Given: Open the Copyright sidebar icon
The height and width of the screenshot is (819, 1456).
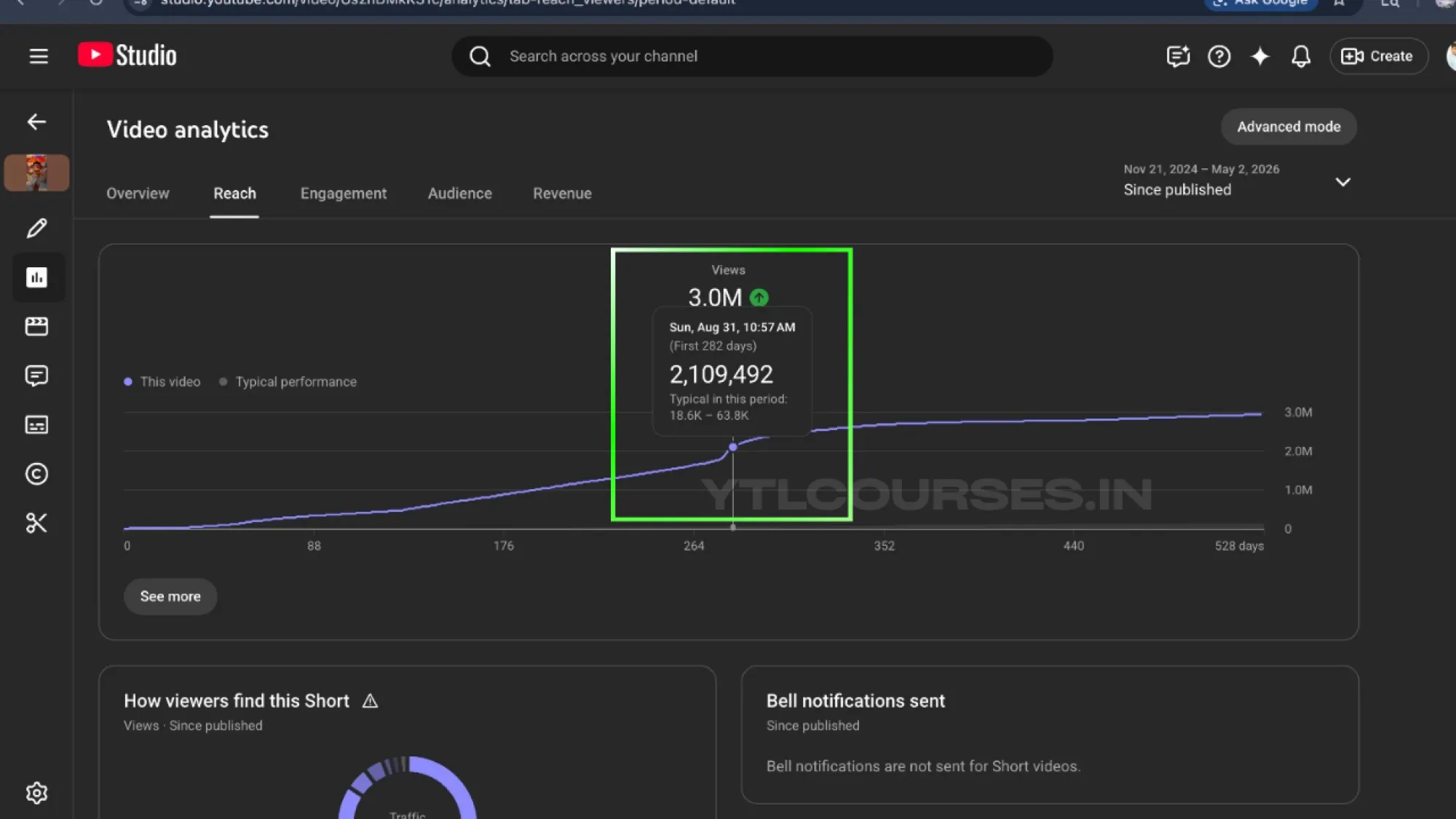Looking at the screenshot, I should (x=36, y=474).
